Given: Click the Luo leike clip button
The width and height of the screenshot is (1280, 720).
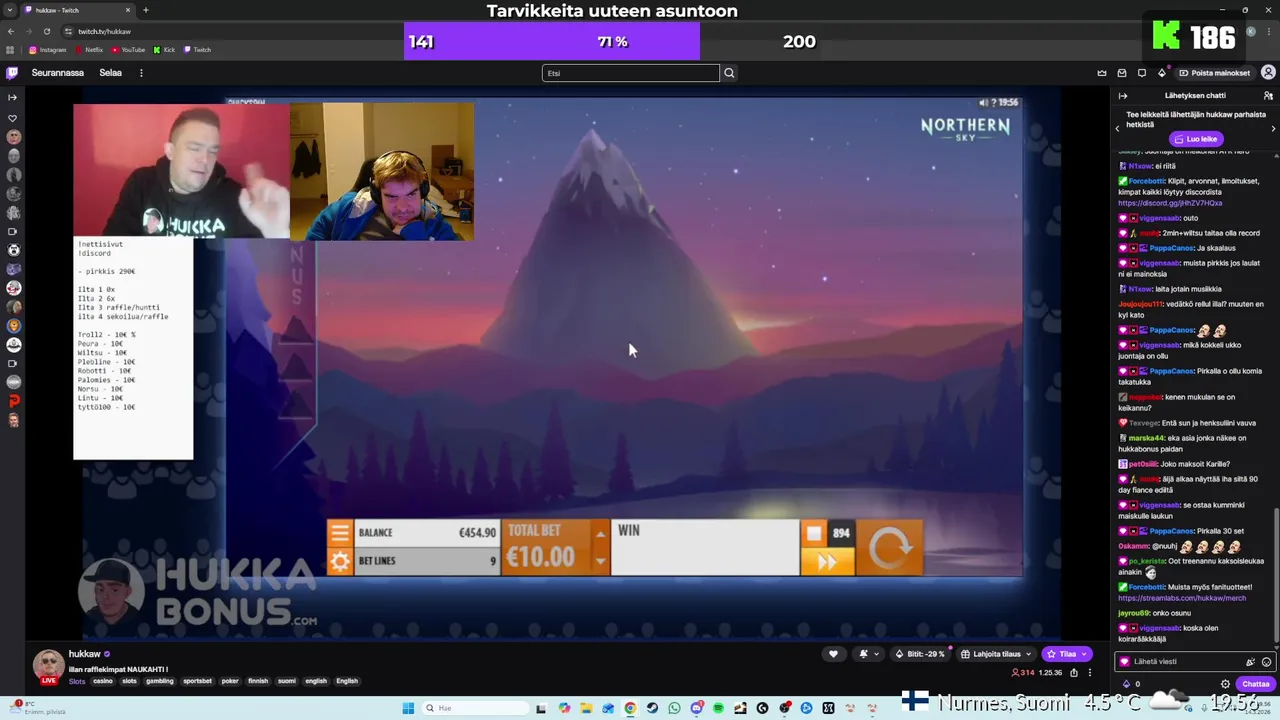Looking at the screenshot, I should [1196, 139].
